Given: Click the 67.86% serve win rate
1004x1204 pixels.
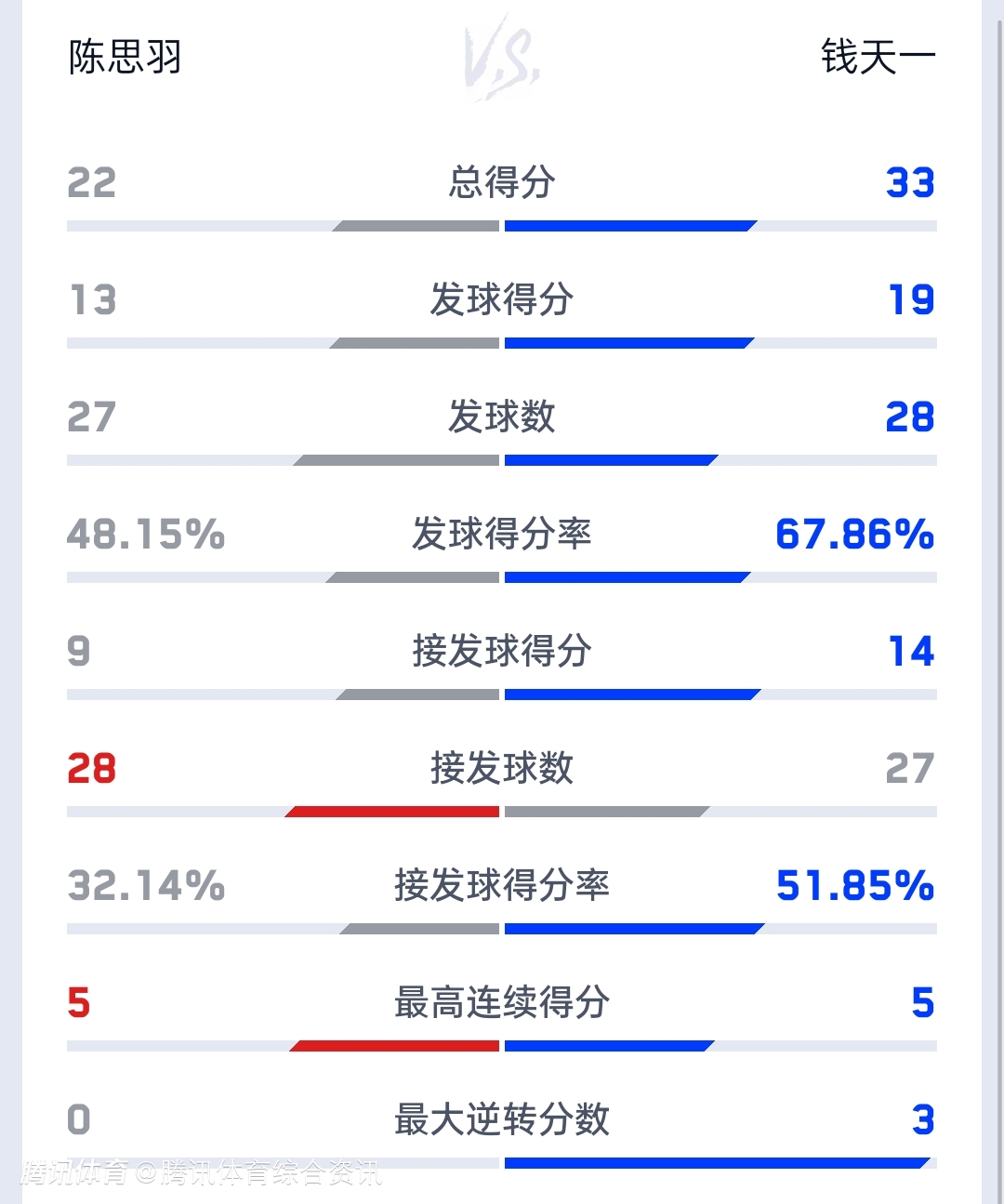Looking at the screenshot, I should pos(854,535).
